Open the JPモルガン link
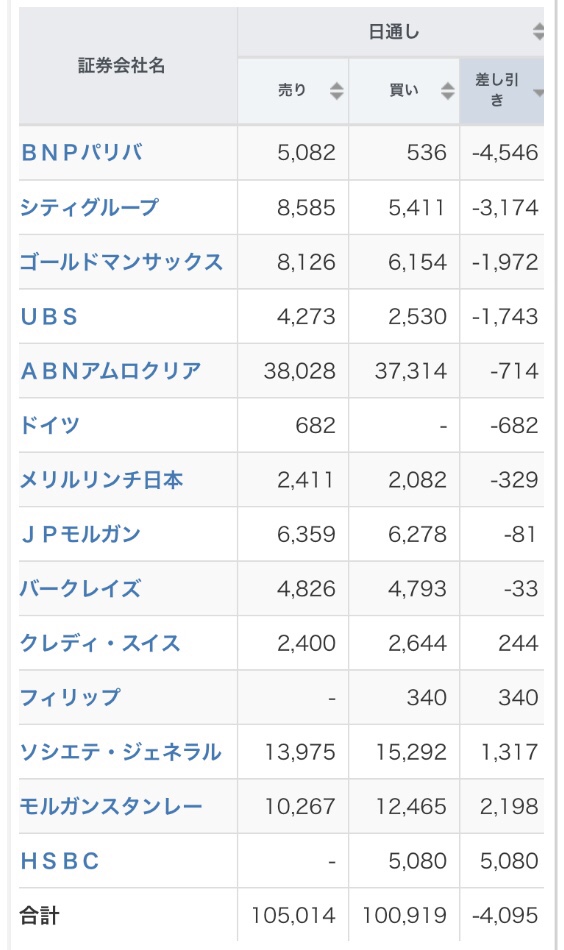Screen dimensions: 564x950 (81, 534)
